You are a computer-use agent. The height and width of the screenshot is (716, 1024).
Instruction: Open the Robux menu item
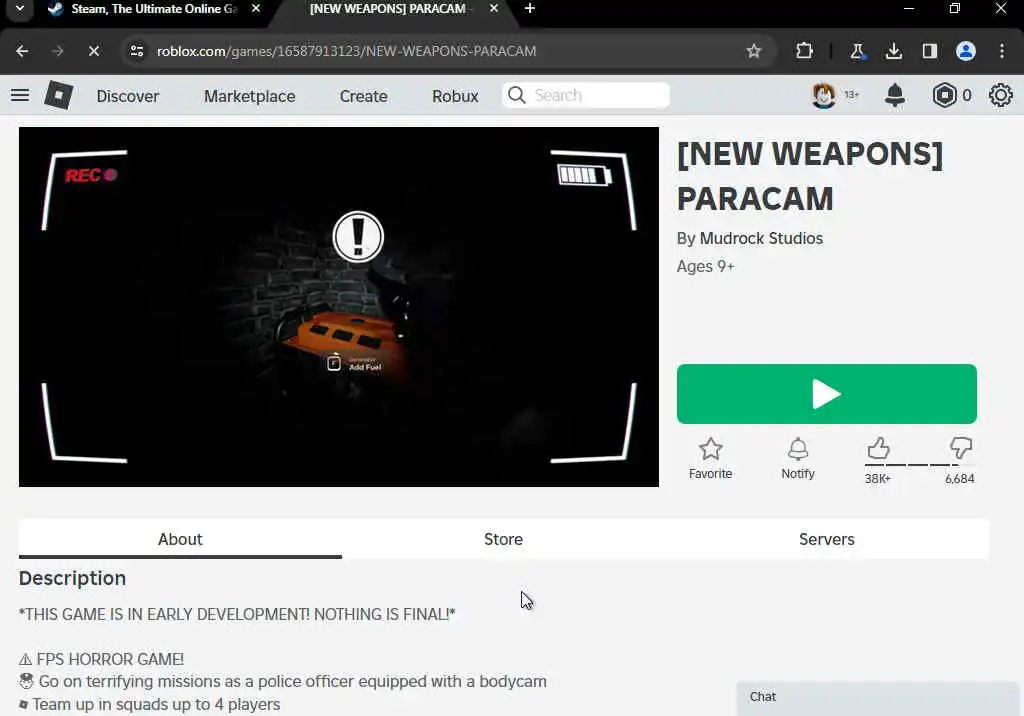pos(455,96)
